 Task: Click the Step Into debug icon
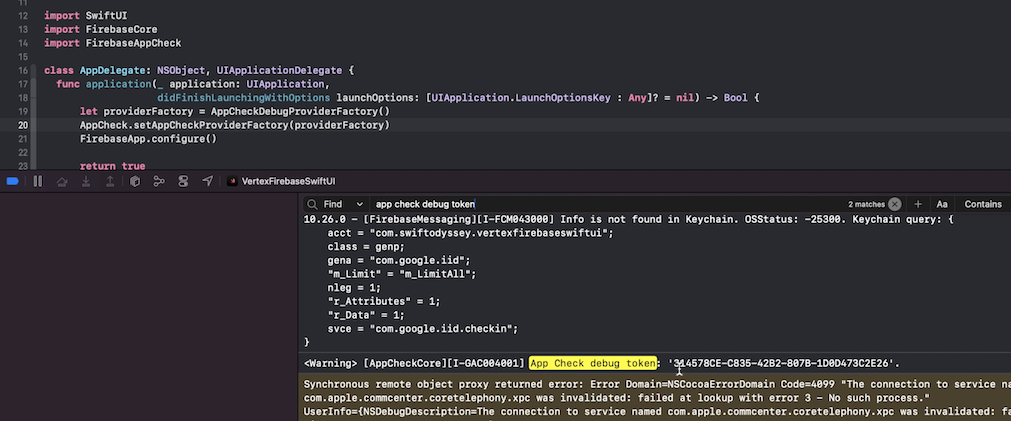(86, 181)
